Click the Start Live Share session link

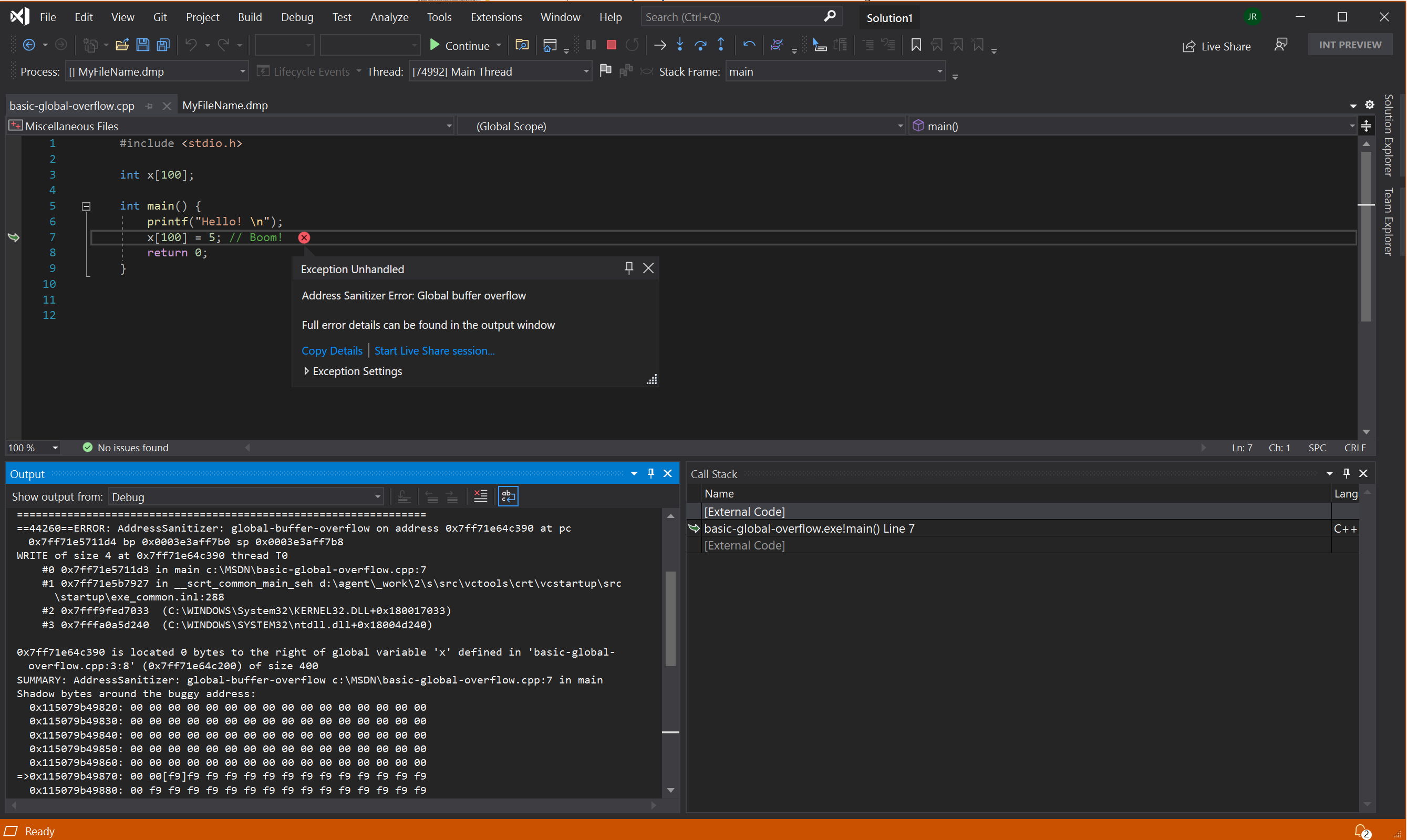(433, 350)
